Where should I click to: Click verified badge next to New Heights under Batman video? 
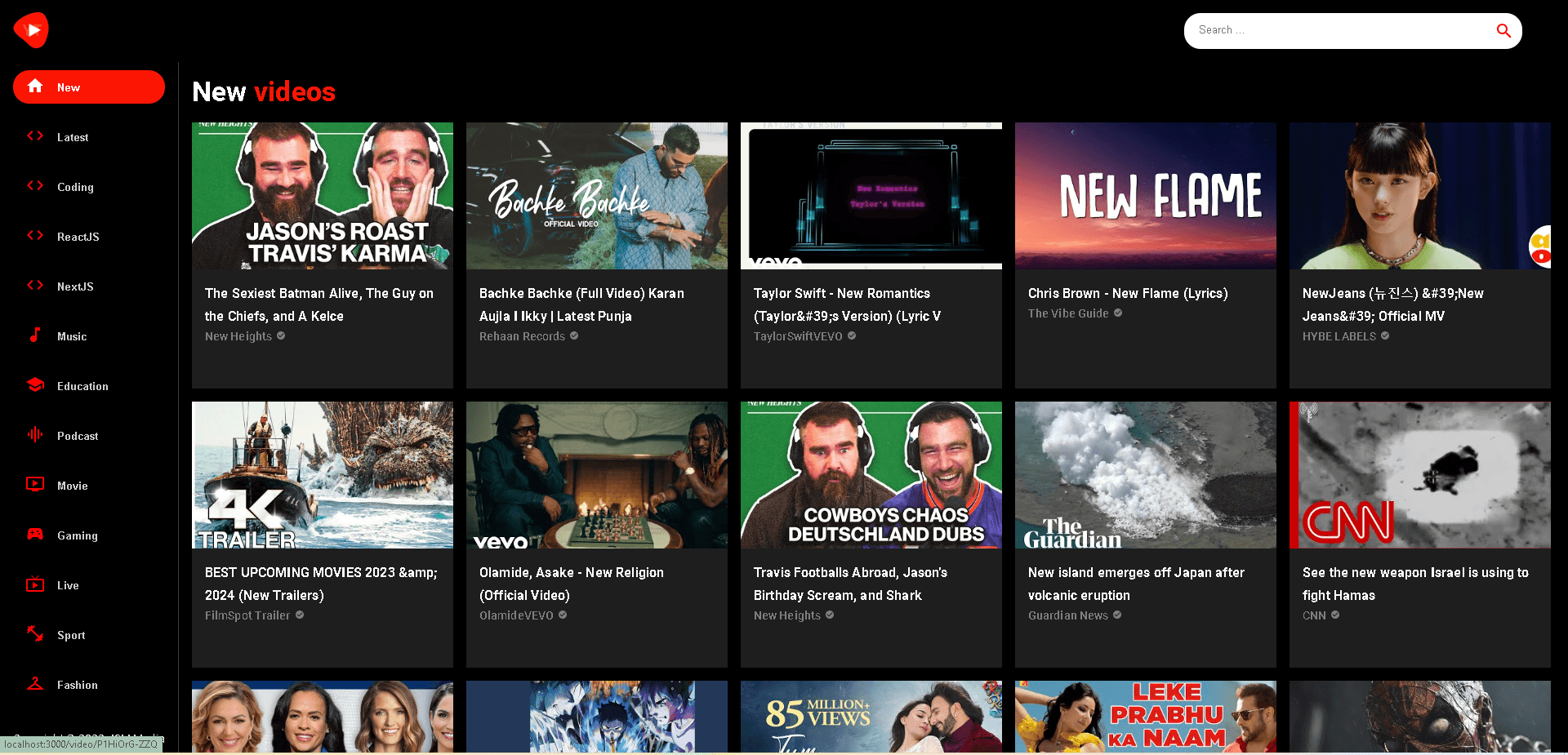[x=281, y=335]
